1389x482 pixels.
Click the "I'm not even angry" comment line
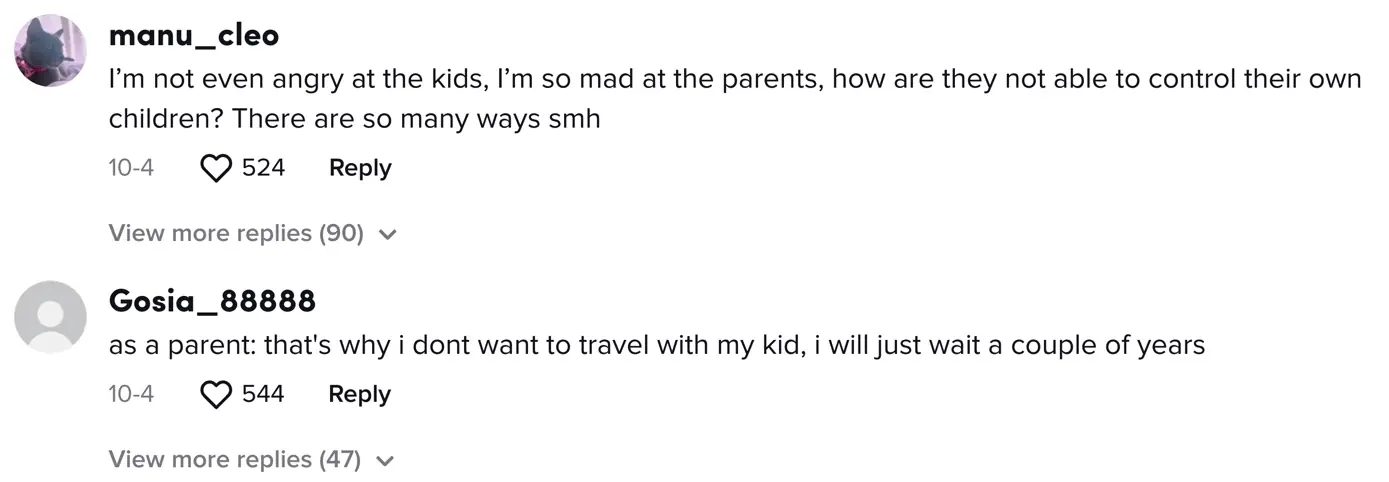pyautogui.click(x=300, y=80)
